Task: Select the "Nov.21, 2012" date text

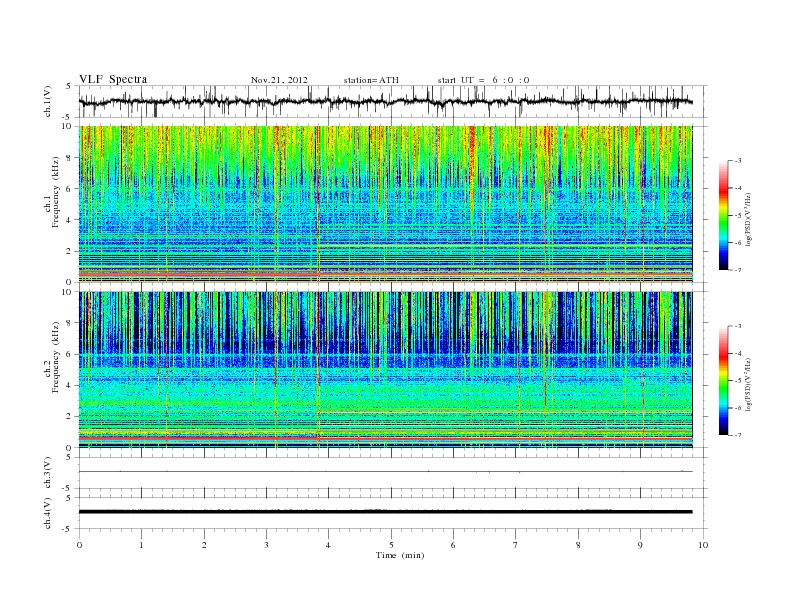Action: pyautogui.click(x=279, y=80)
